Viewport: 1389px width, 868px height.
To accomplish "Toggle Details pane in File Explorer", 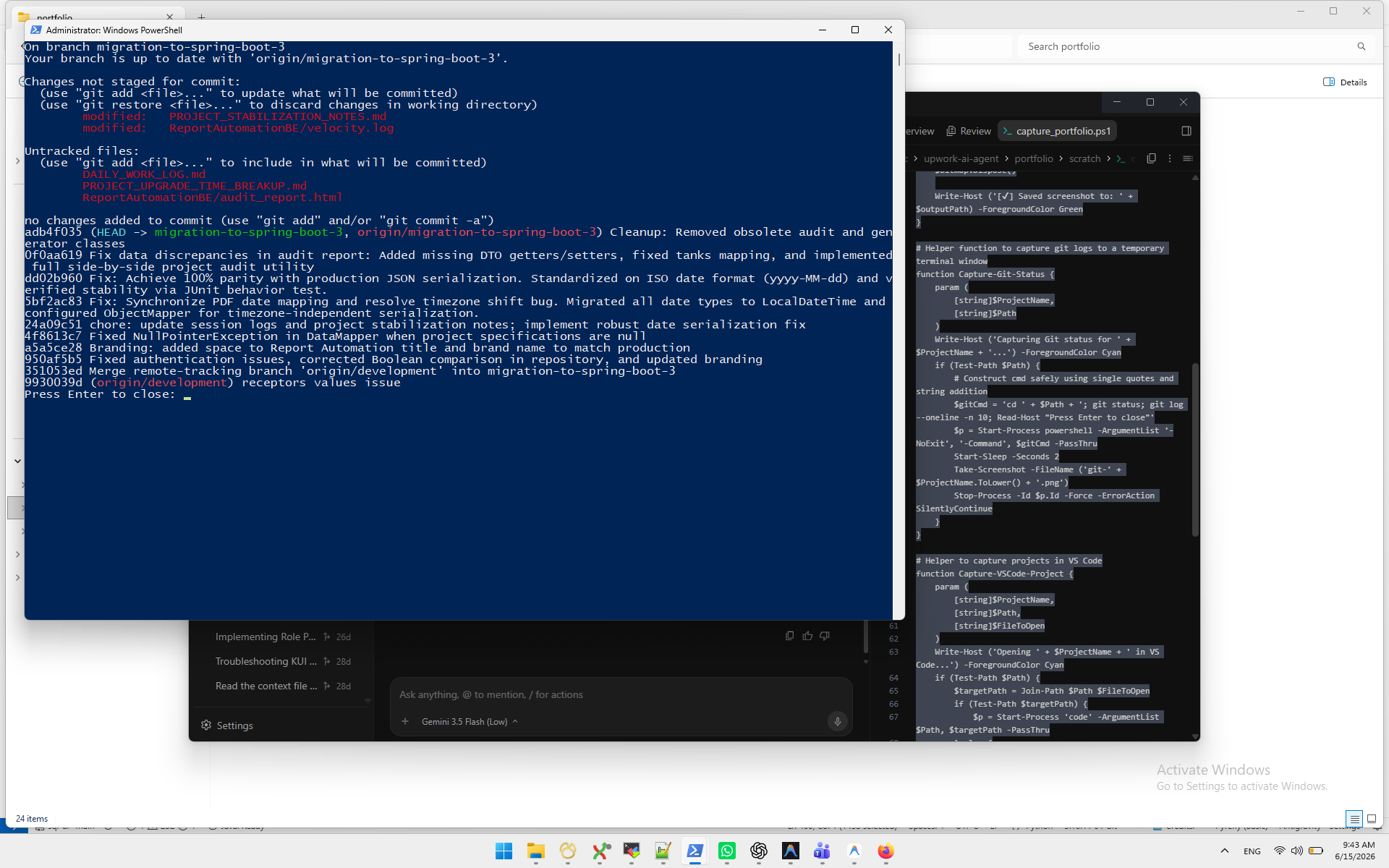I will point(1345,82).
